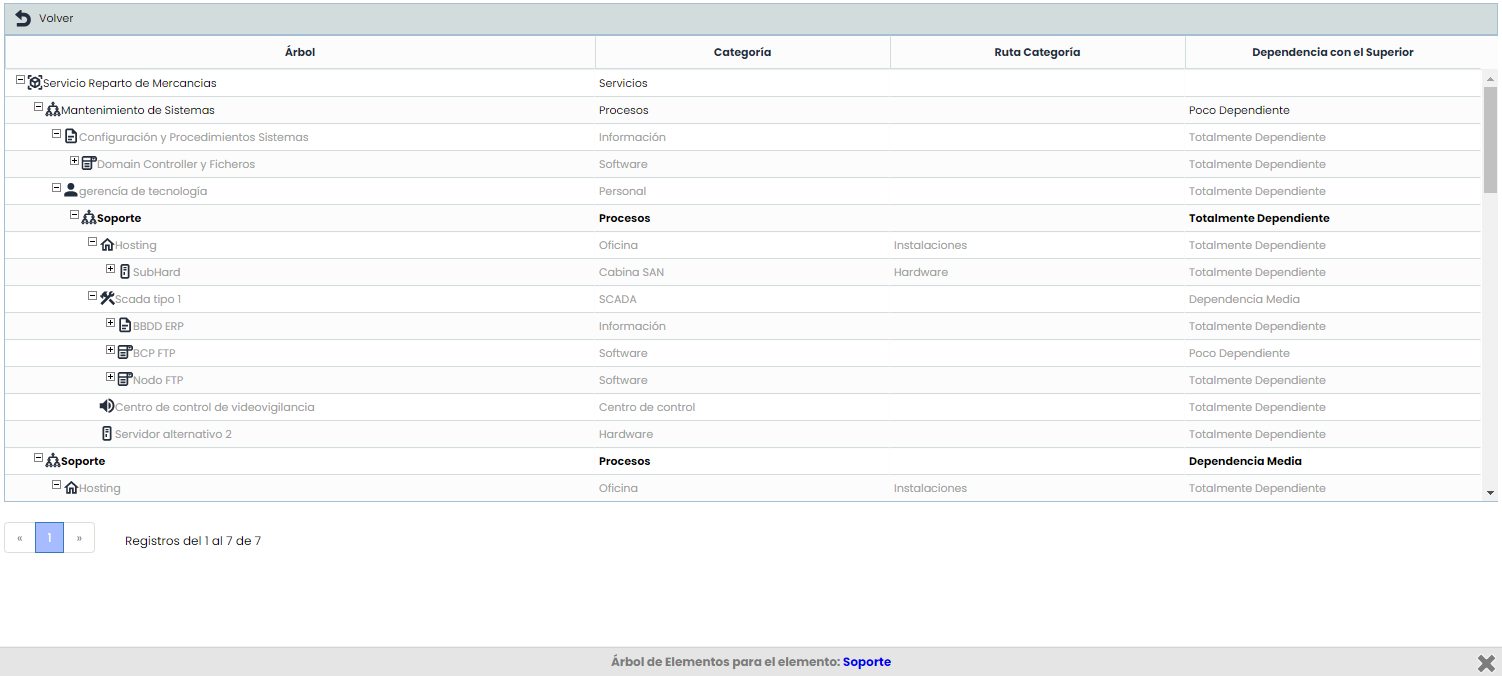Click the Dependencia con el Superior header
This screenshot has height=676, width=1502.
[x=1332, y=52]
